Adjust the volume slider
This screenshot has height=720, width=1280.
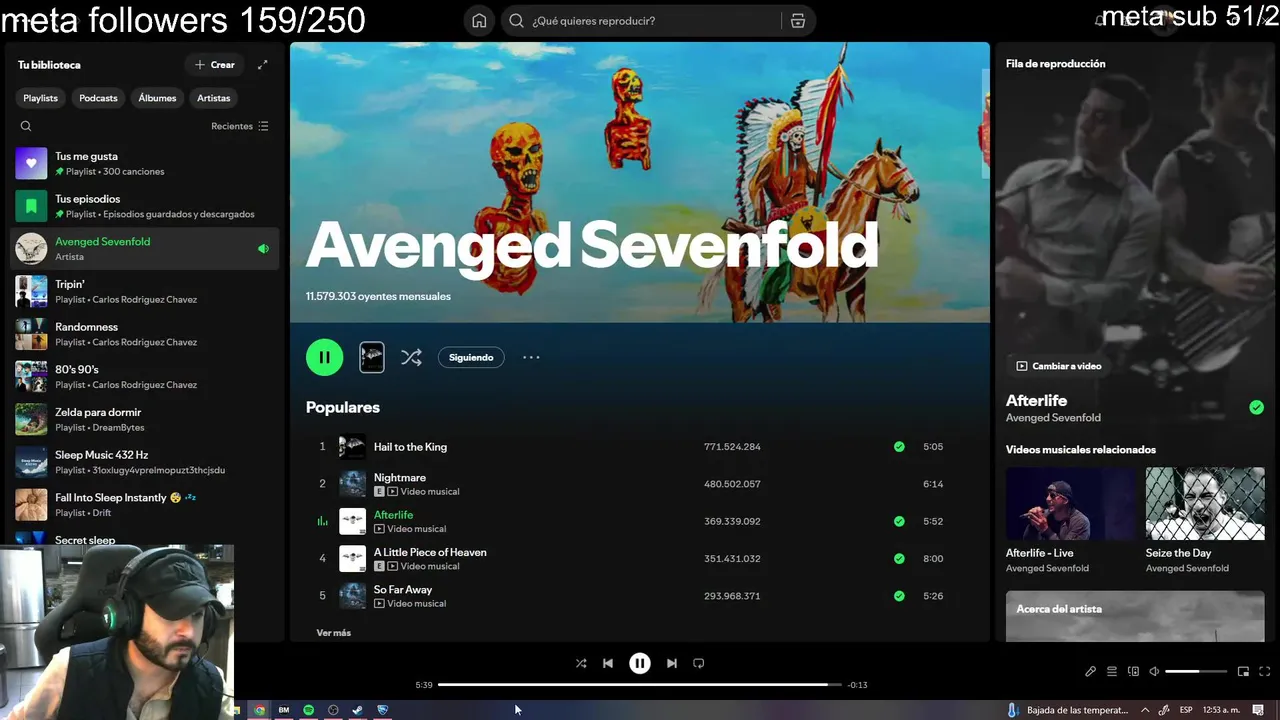coord(1196,672)
